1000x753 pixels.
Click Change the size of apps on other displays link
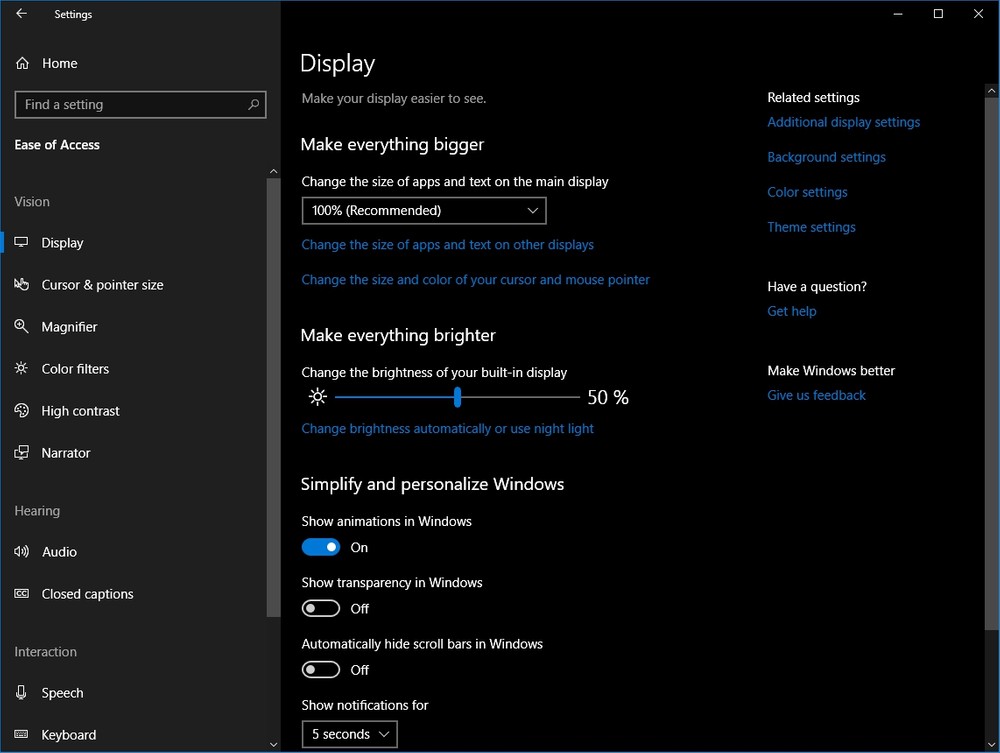pos(447,245)
